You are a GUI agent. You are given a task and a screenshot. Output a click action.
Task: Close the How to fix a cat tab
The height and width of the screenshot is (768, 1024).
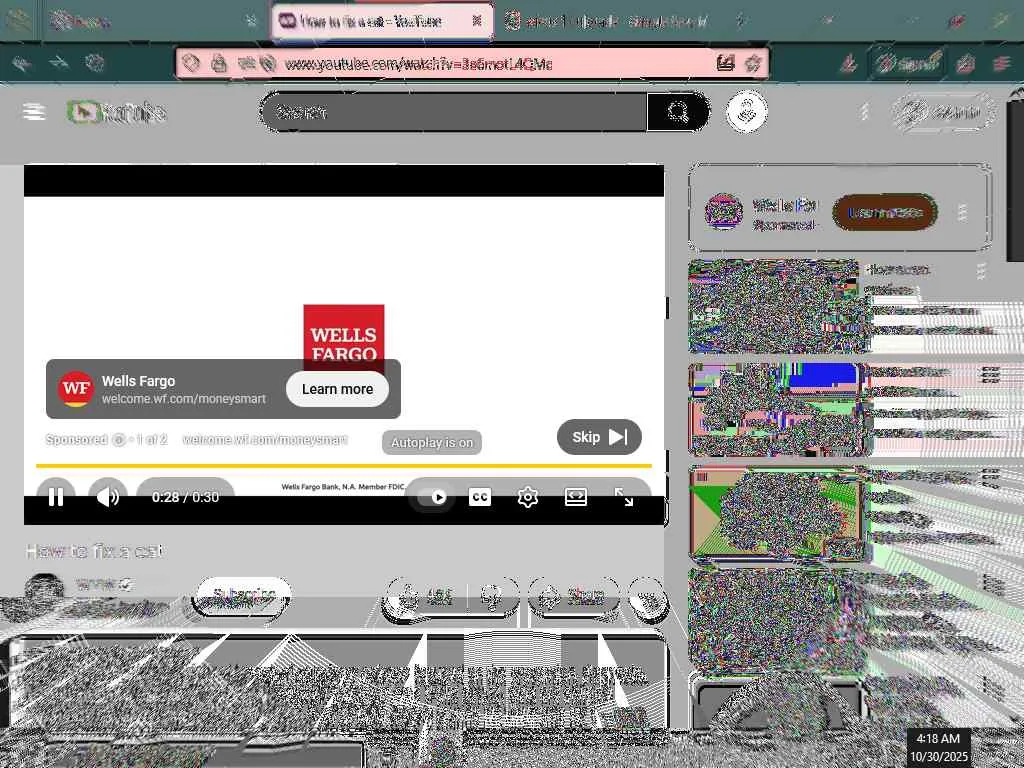(x=477, y=21)
